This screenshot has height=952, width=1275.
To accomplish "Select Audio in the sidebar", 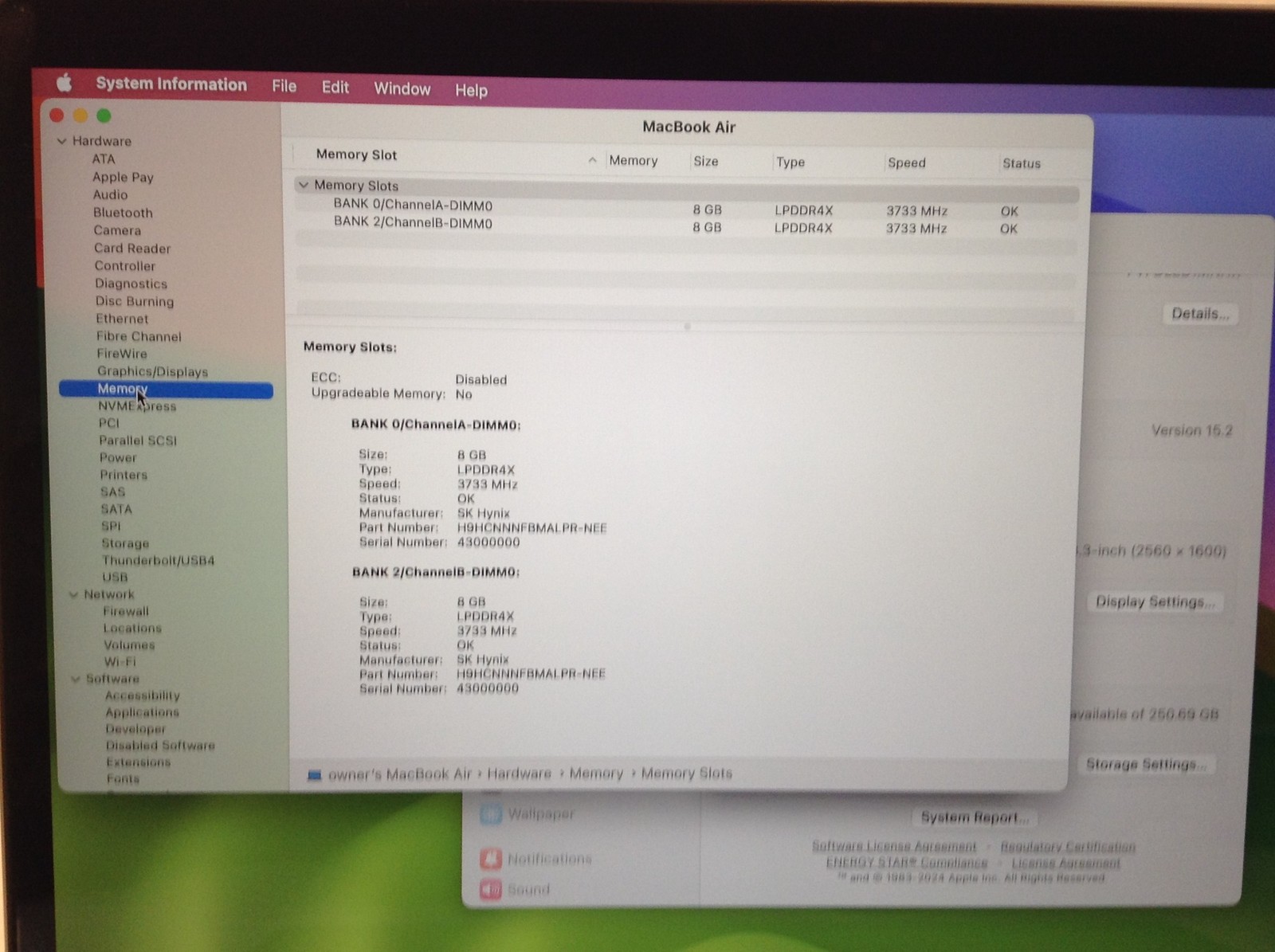I will click(110, 194).
